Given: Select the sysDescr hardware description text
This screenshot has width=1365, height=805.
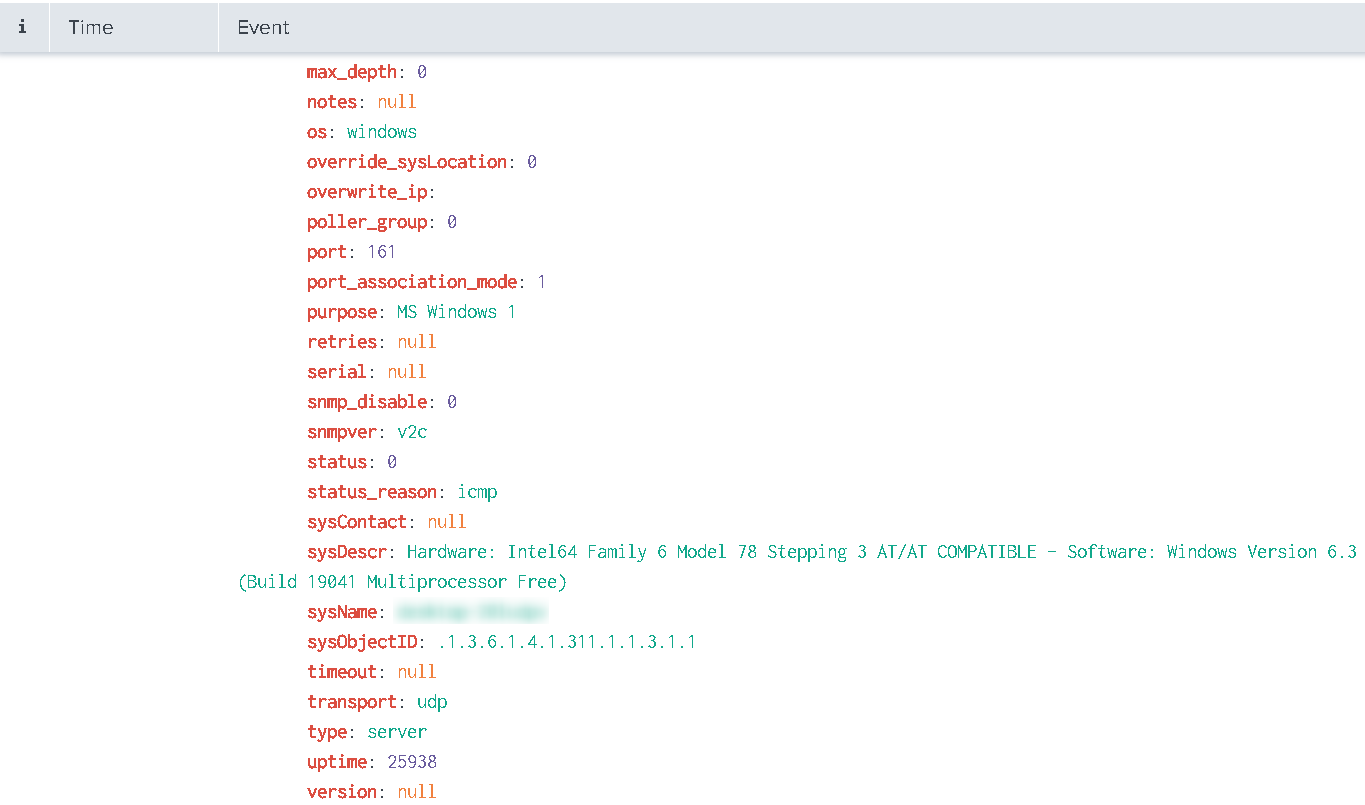Looking at the screenshot, I should pos(700,551).
